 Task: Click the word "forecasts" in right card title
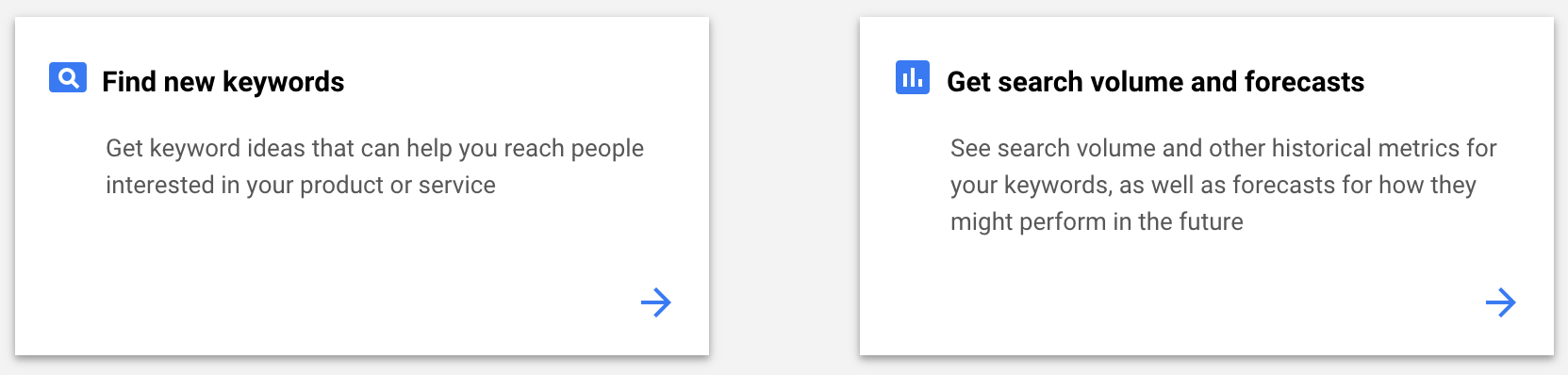pyautogui.click(x=1304, y=82)
